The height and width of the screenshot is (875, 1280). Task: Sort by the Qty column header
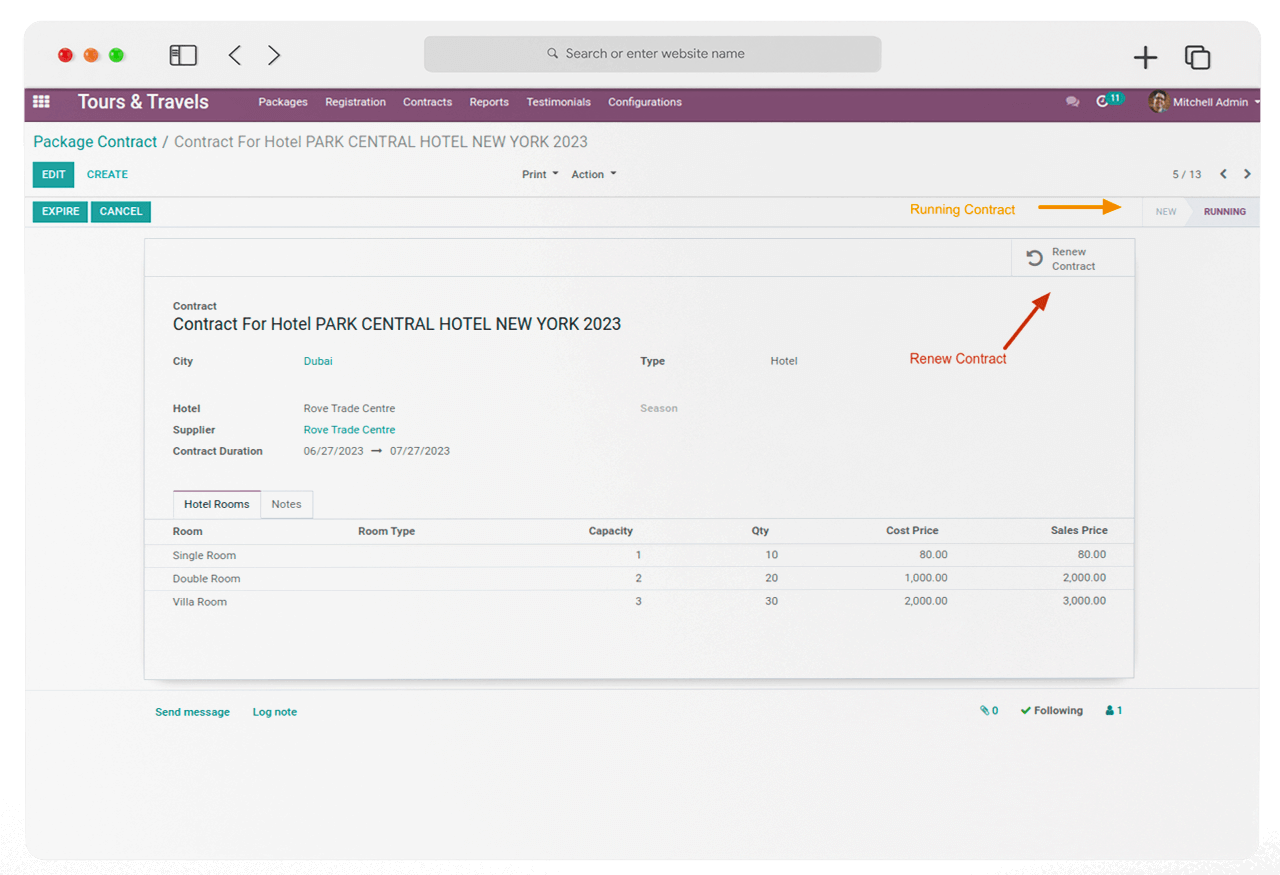click(x=760, y=531)
